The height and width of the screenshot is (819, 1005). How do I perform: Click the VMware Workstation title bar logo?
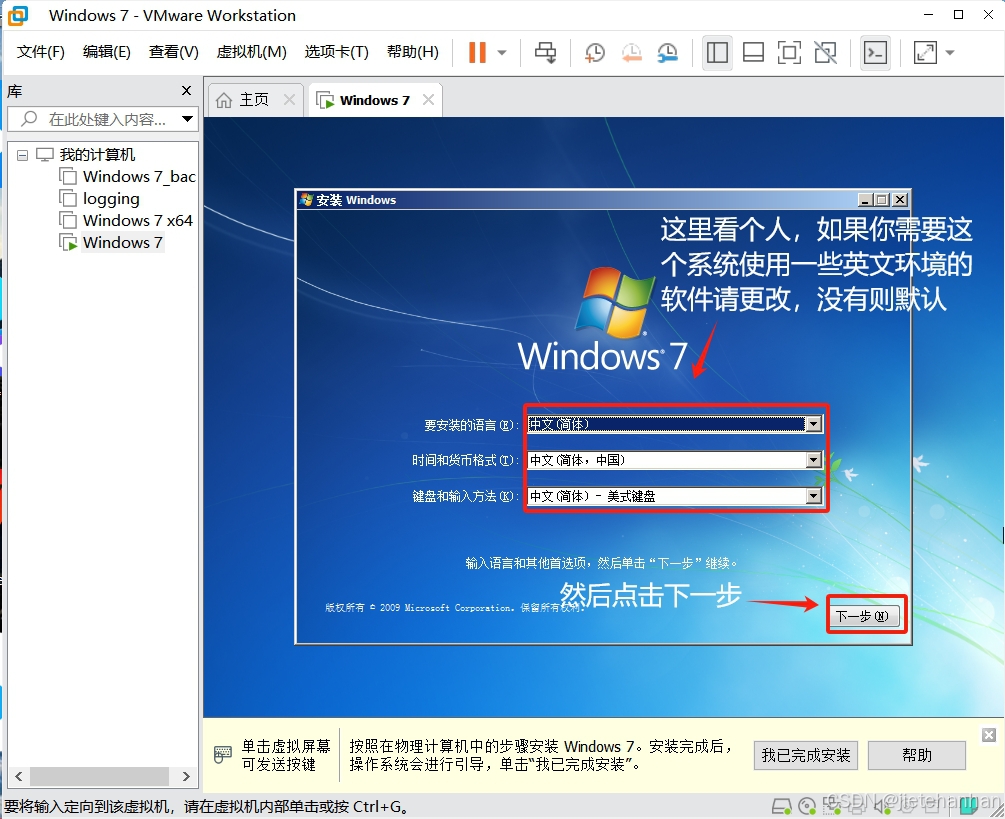click(17, 15)
